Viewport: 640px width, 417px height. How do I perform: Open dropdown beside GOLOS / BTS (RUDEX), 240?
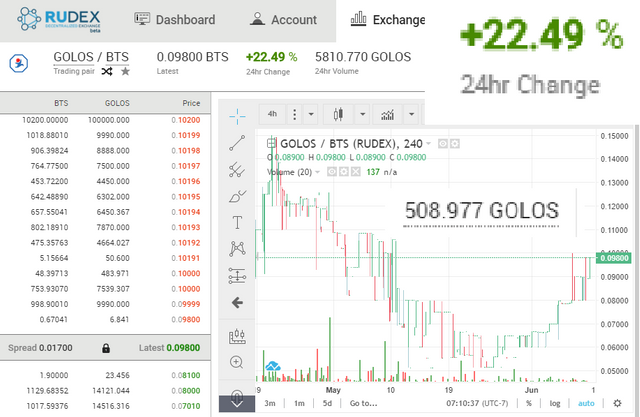coord(429,144)
